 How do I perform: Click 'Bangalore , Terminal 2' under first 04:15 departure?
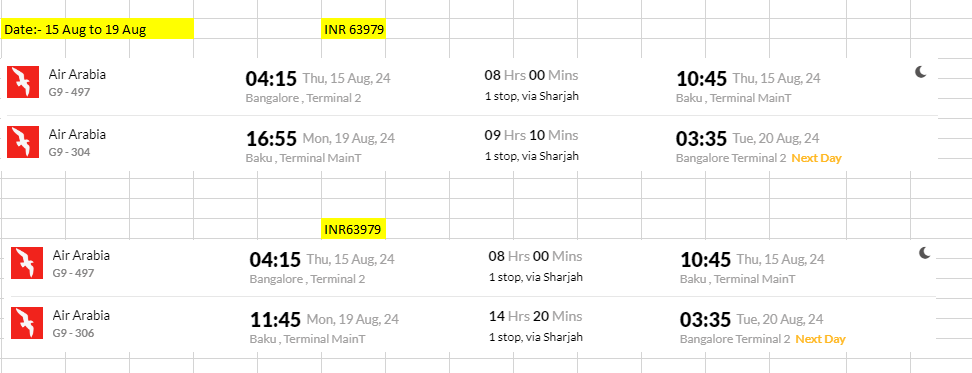coord(303,98)
